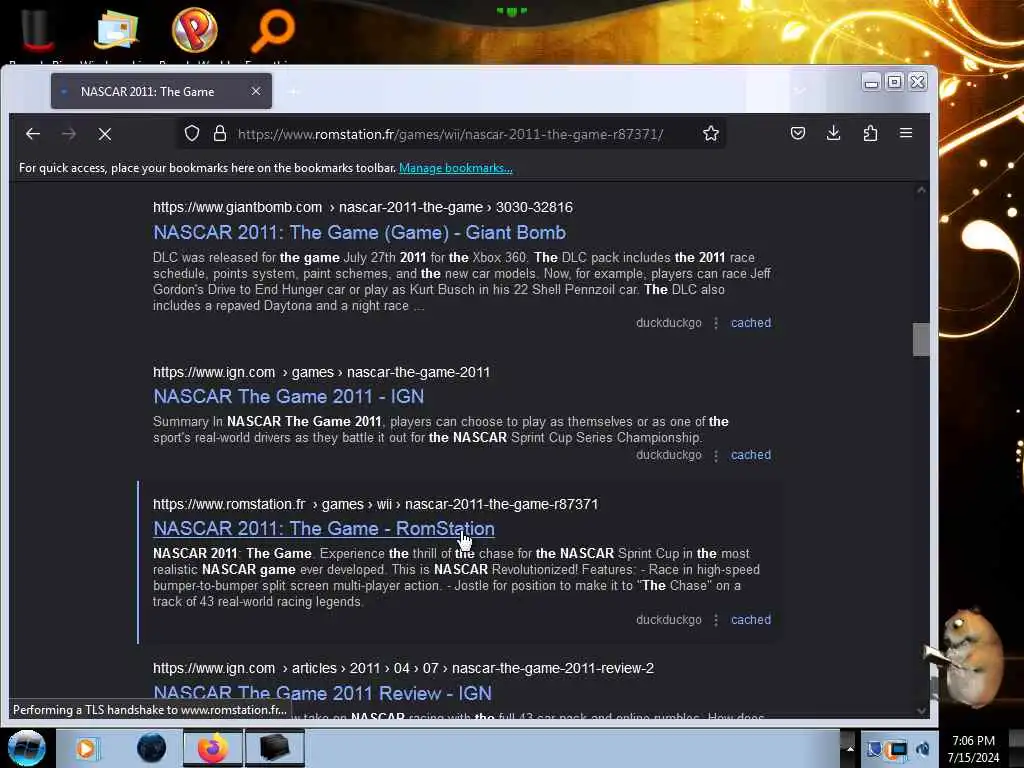Open the list all tabs dropdown arrow
The image size is (1024, 768).
[x=799, y=90]
